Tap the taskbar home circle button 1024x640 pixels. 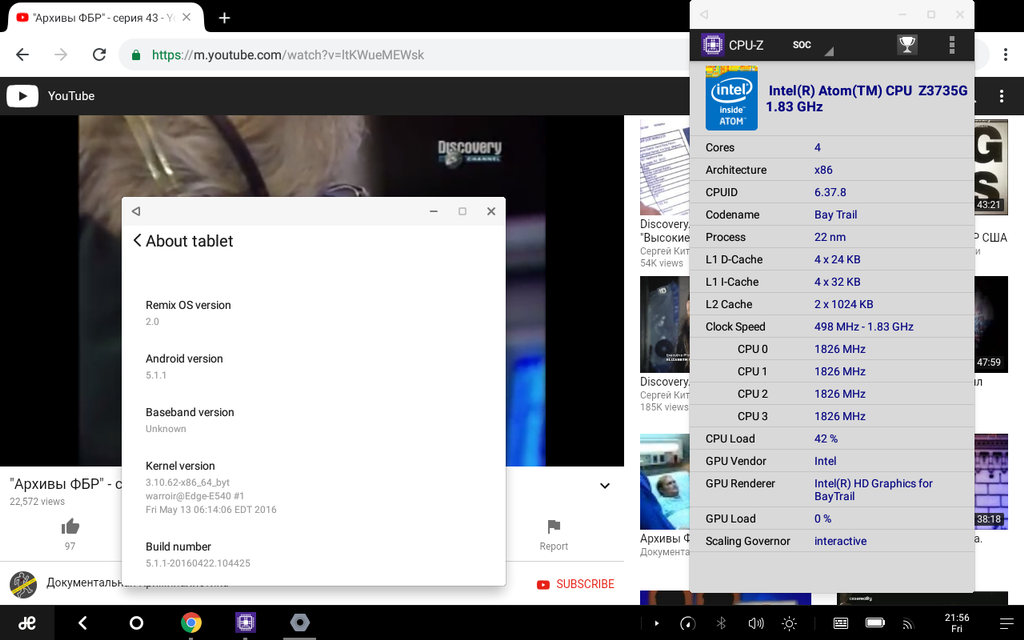[136, 623]
